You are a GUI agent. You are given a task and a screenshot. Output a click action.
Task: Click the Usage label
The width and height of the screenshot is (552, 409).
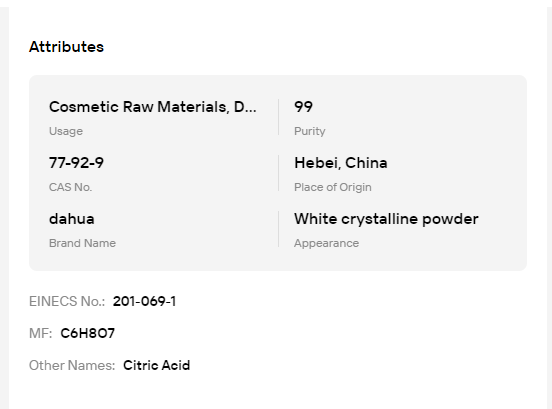click(66, 131)
